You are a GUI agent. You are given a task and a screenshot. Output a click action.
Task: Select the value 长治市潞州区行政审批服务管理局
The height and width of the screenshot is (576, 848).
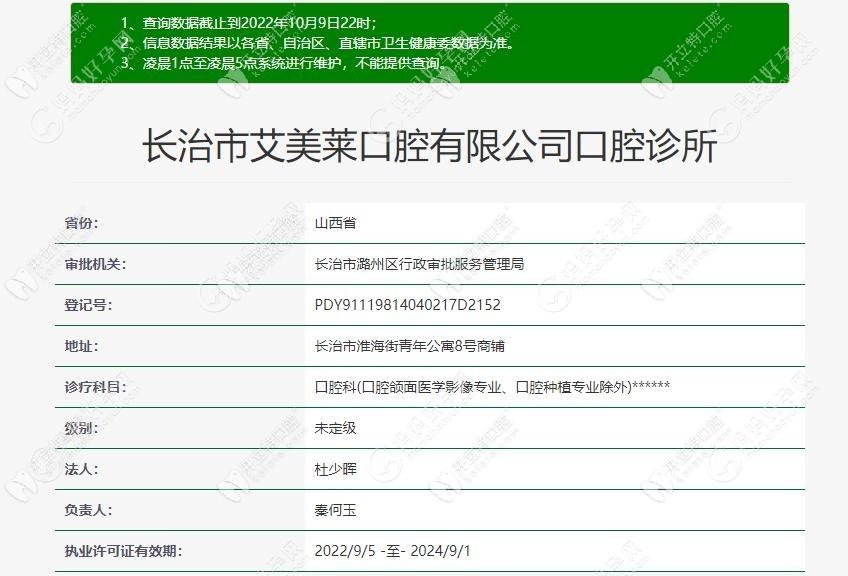[x=419, y=264]
